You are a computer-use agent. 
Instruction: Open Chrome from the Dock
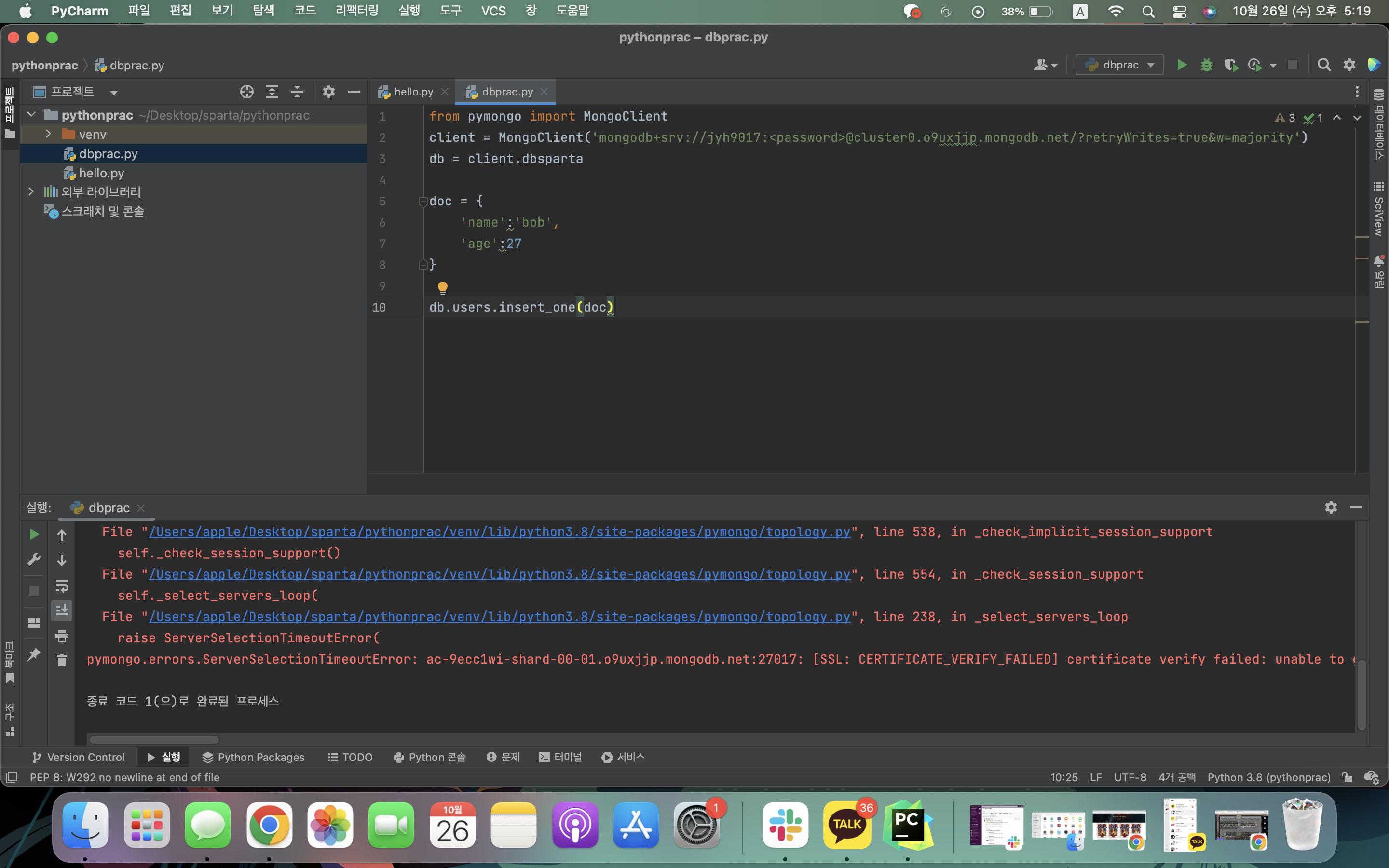(269, 825)
